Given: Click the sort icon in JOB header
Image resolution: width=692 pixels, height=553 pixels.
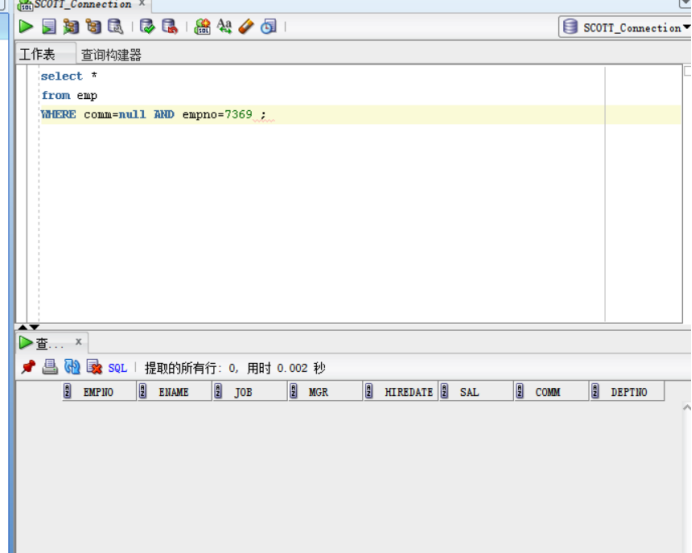Looking at the screenshot, I should [x=218, y=391].
